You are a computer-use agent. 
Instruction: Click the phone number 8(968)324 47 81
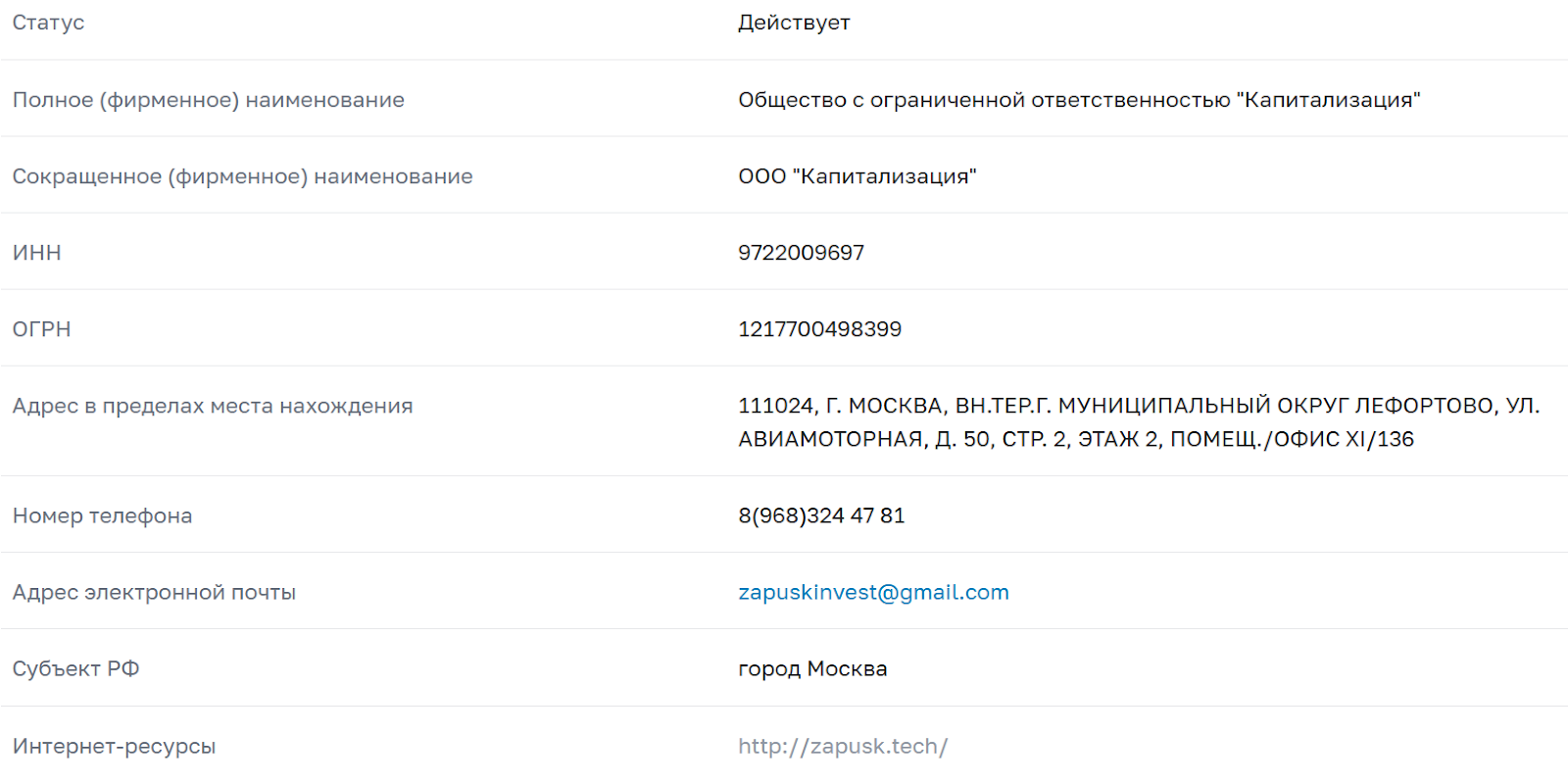(821, 515)
